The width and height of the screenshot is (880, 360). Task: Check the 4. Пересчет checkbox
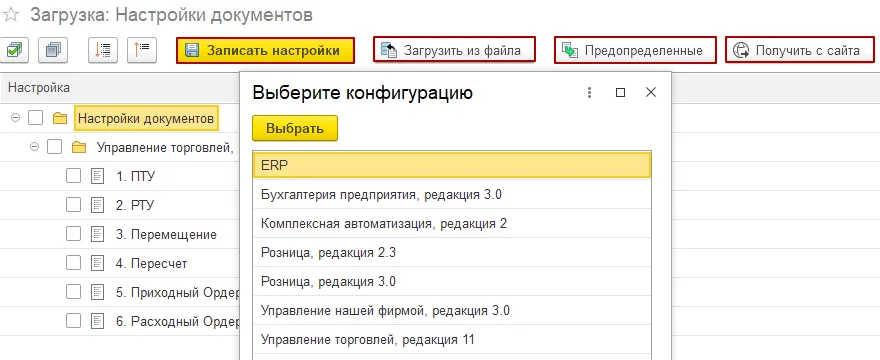point(74,263)
